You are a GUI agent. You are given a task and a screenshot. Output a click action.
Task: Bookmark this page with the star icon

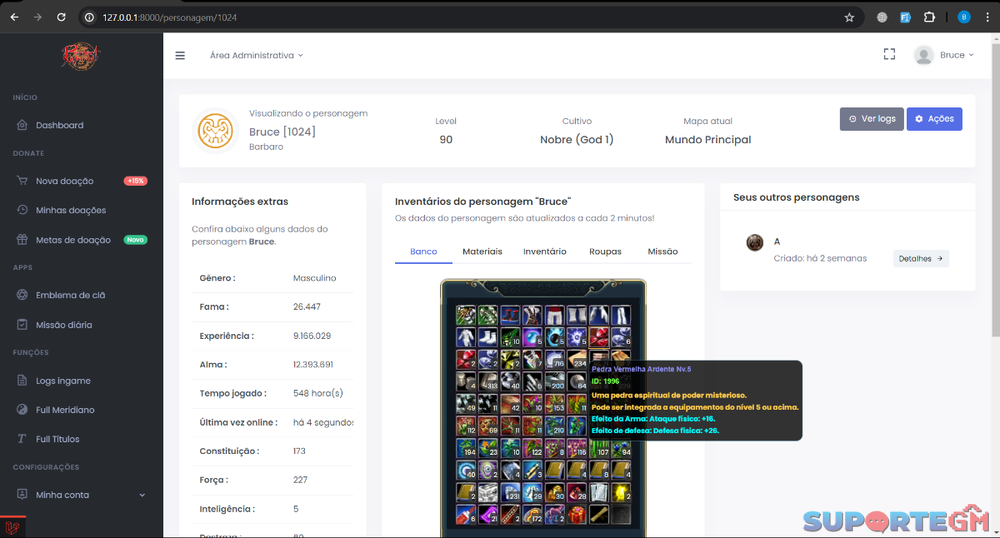coord(849,17)
